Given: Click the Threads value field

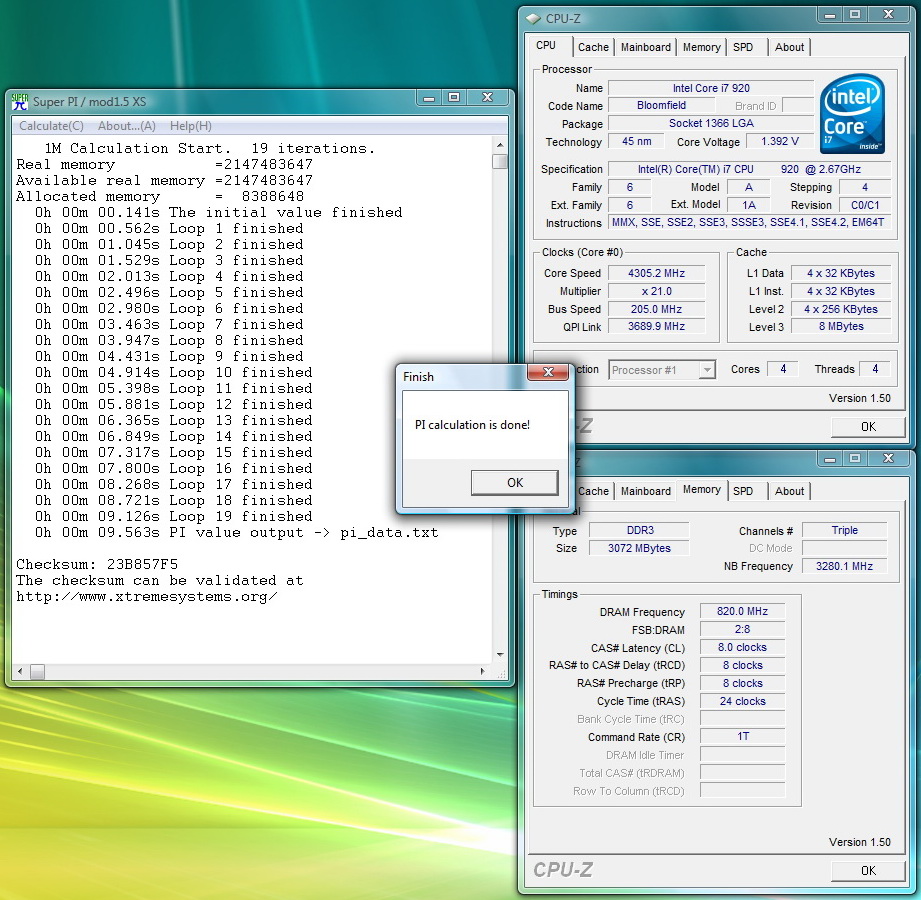Looking at the screenshot, I should pyautogui.click(x=875, y=369).
